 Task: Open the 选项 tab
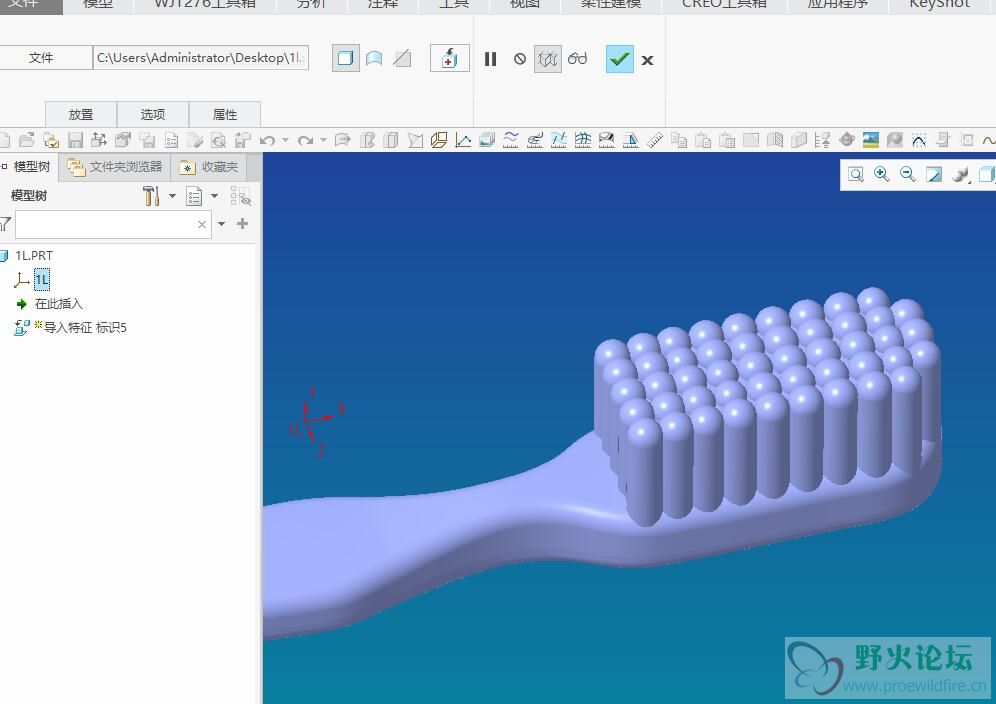click(152, 114)
